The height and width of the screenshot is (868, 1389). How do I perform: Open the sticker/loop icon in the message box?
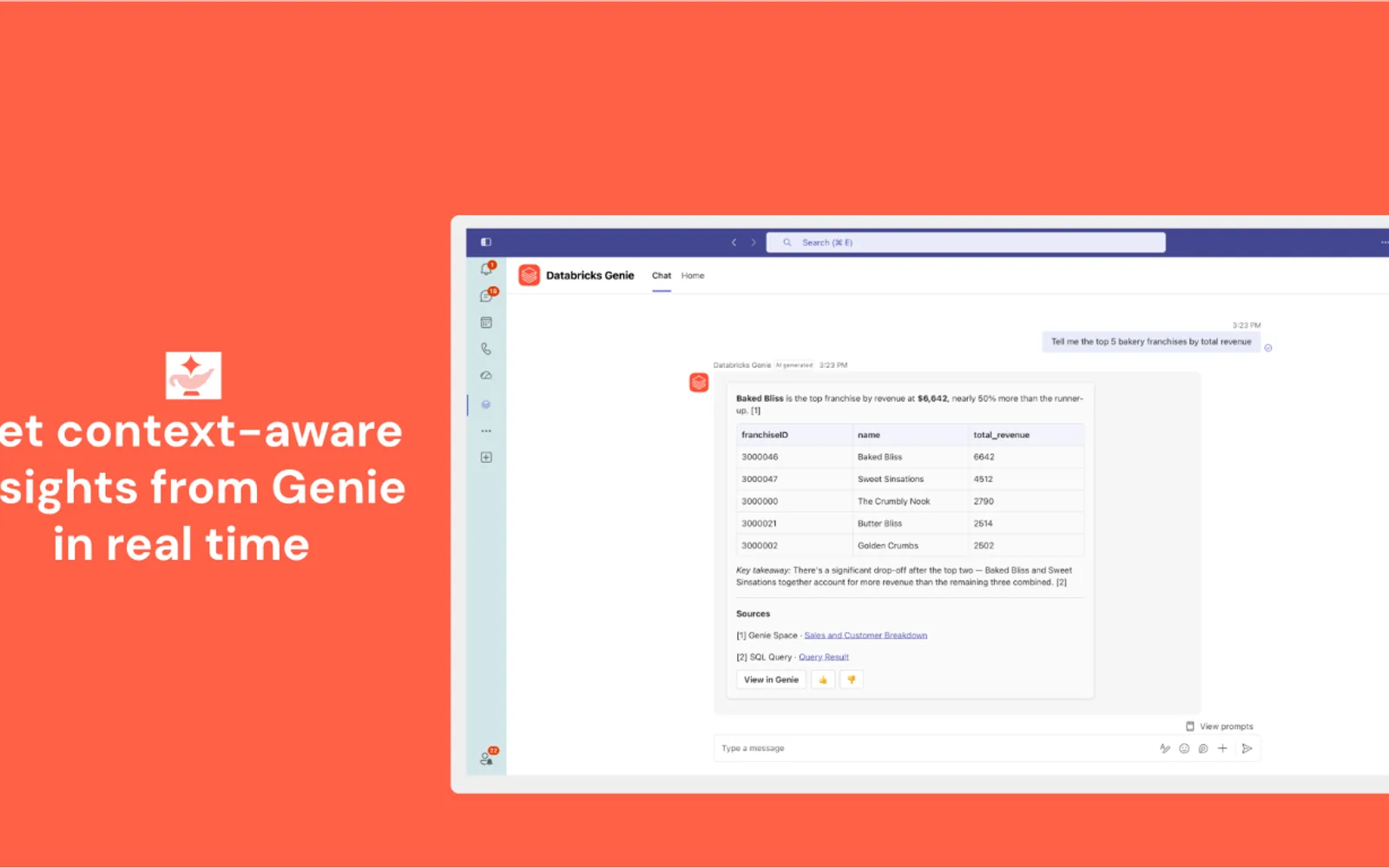(1203, 748)
